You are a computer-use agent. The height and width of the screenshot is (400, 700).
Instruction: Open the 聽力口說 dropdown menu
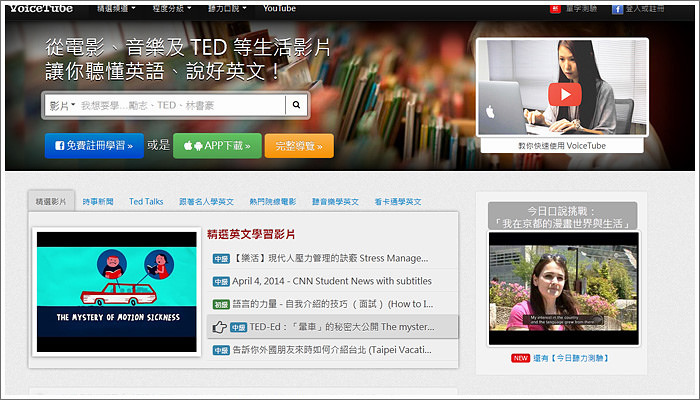[x=227, y=8]
